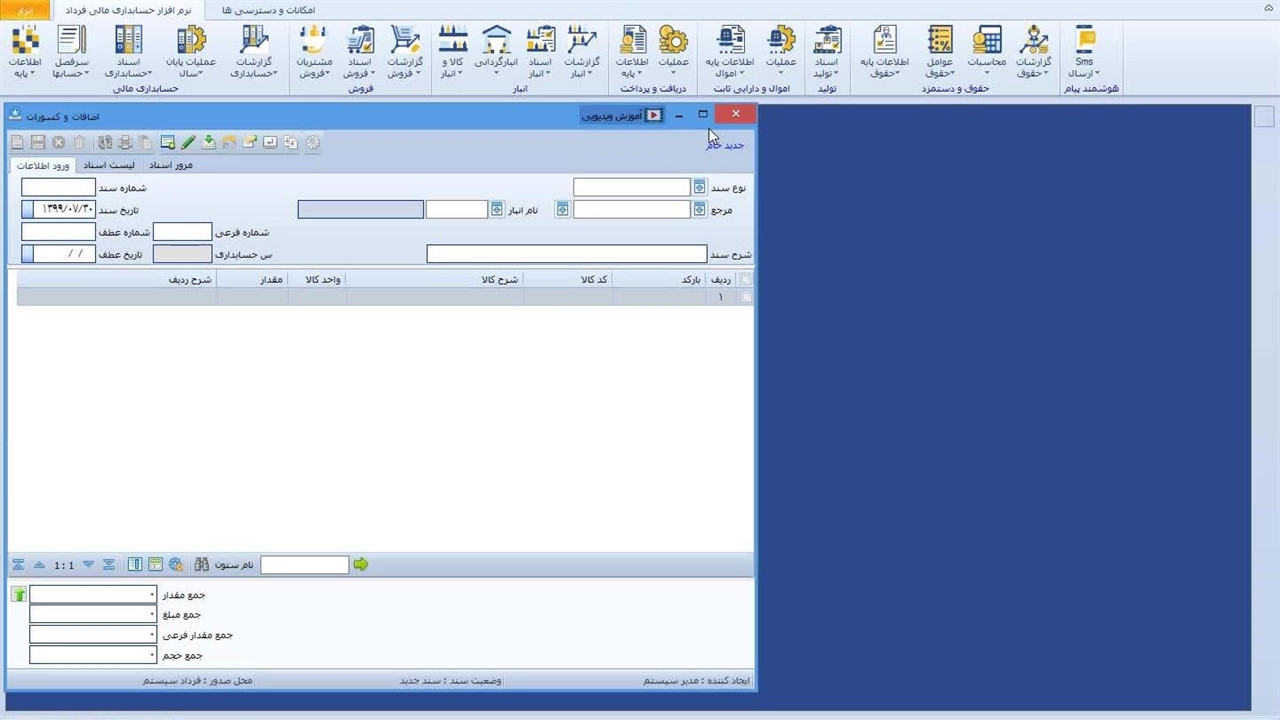This screenshot has width=1280, height=720.
Task: Open the نوع سند lookup selector
Action: pos(700,188)
